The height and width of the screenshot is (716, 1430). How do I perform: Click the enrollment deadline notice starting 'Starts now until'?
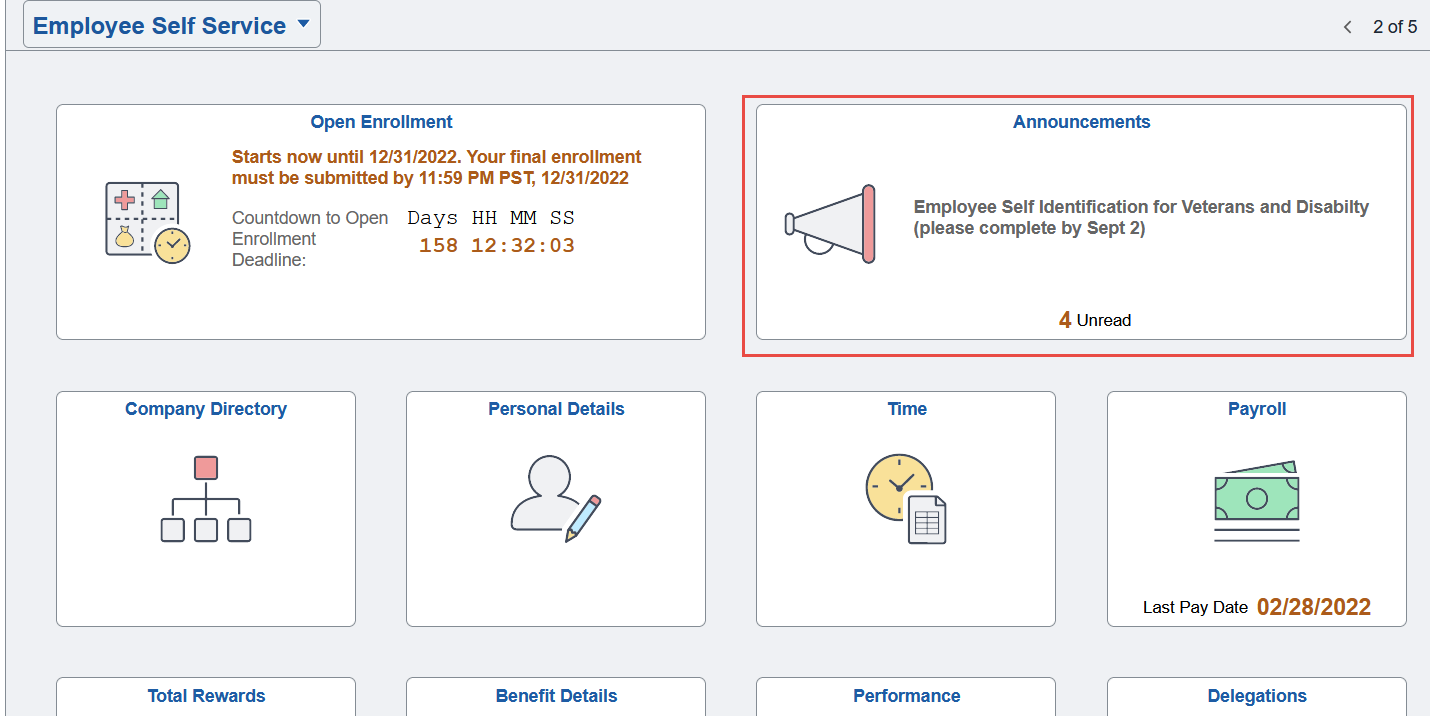437,168
